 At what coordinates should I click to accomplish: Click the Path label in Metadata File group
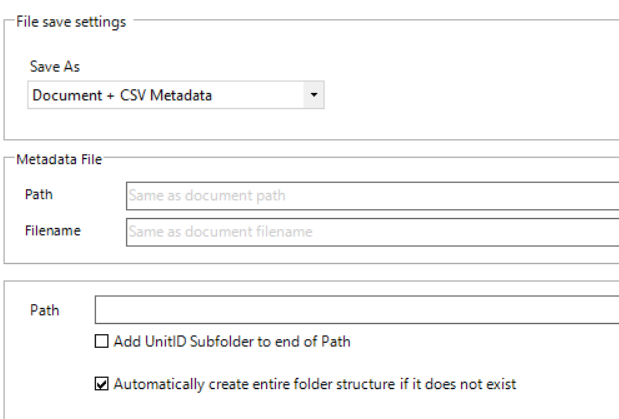coord(39,194)
